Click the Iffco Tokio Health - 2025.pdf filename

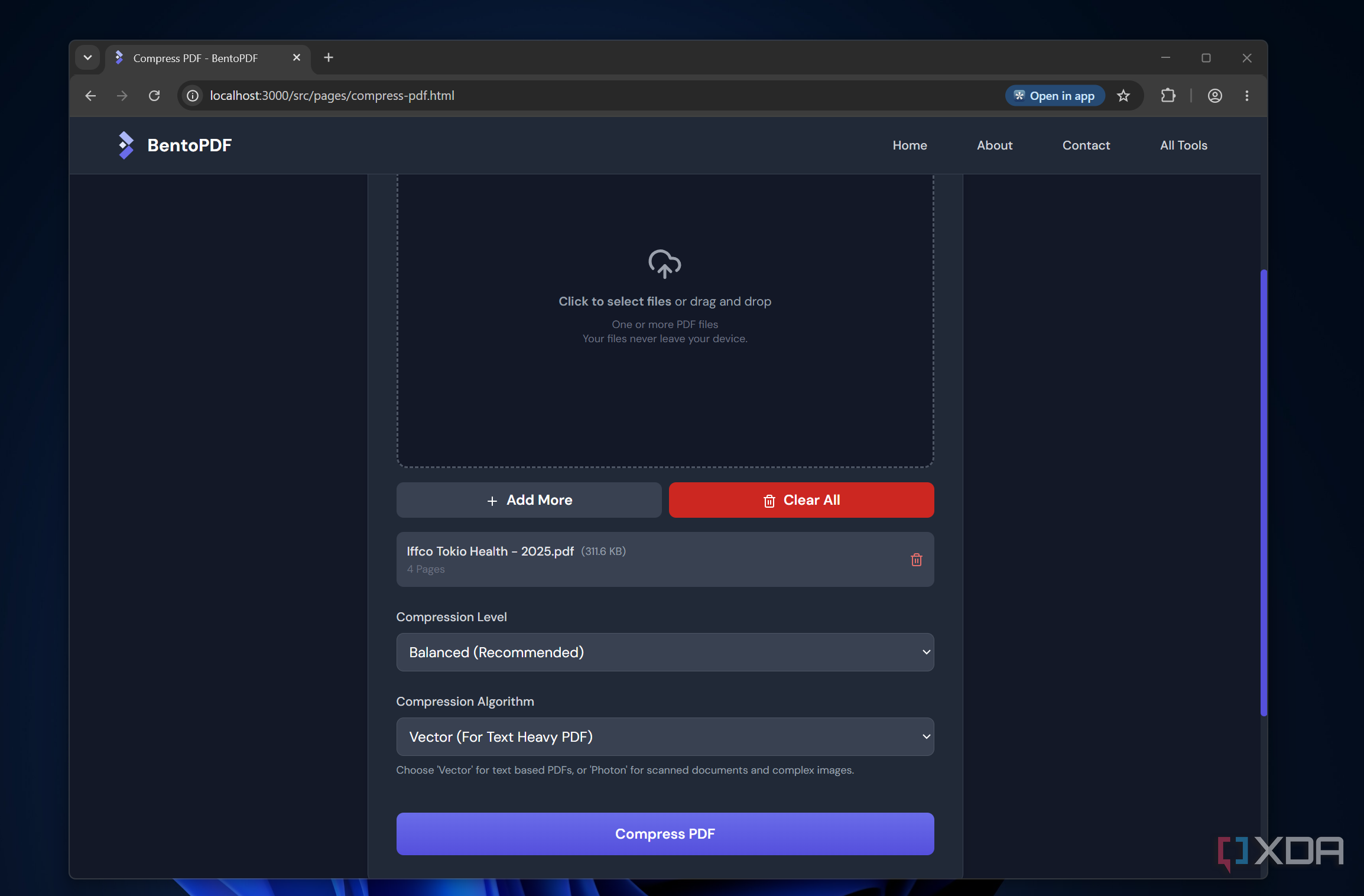pos(490,551)
